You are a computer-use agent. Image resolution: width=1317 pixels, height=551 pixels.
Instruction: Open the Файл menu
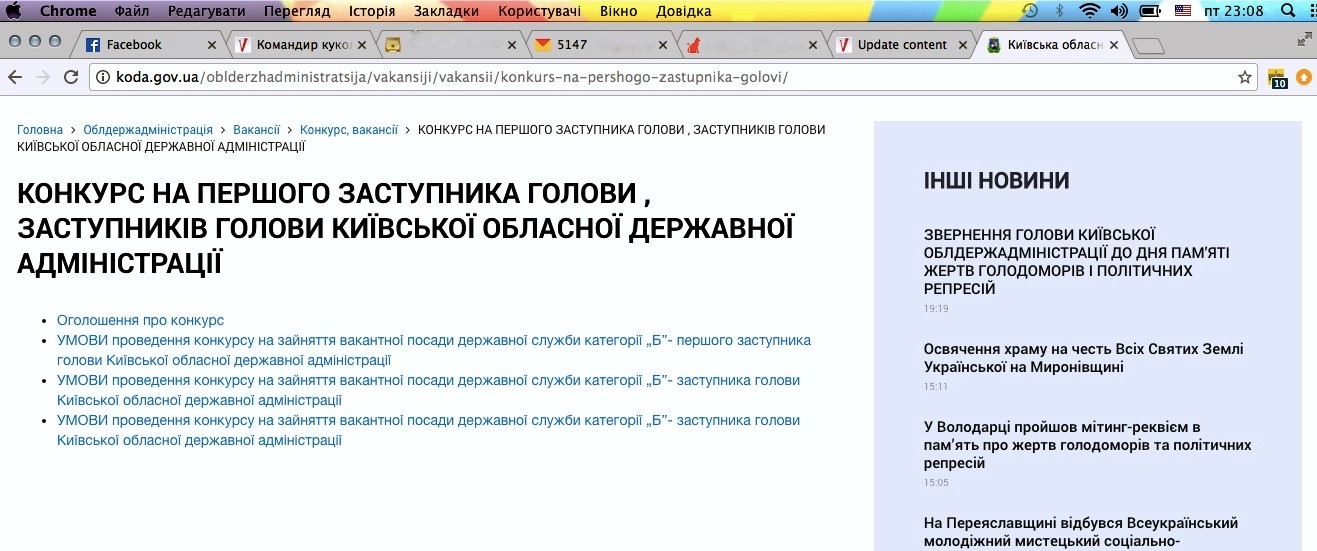tap(132, 11)
